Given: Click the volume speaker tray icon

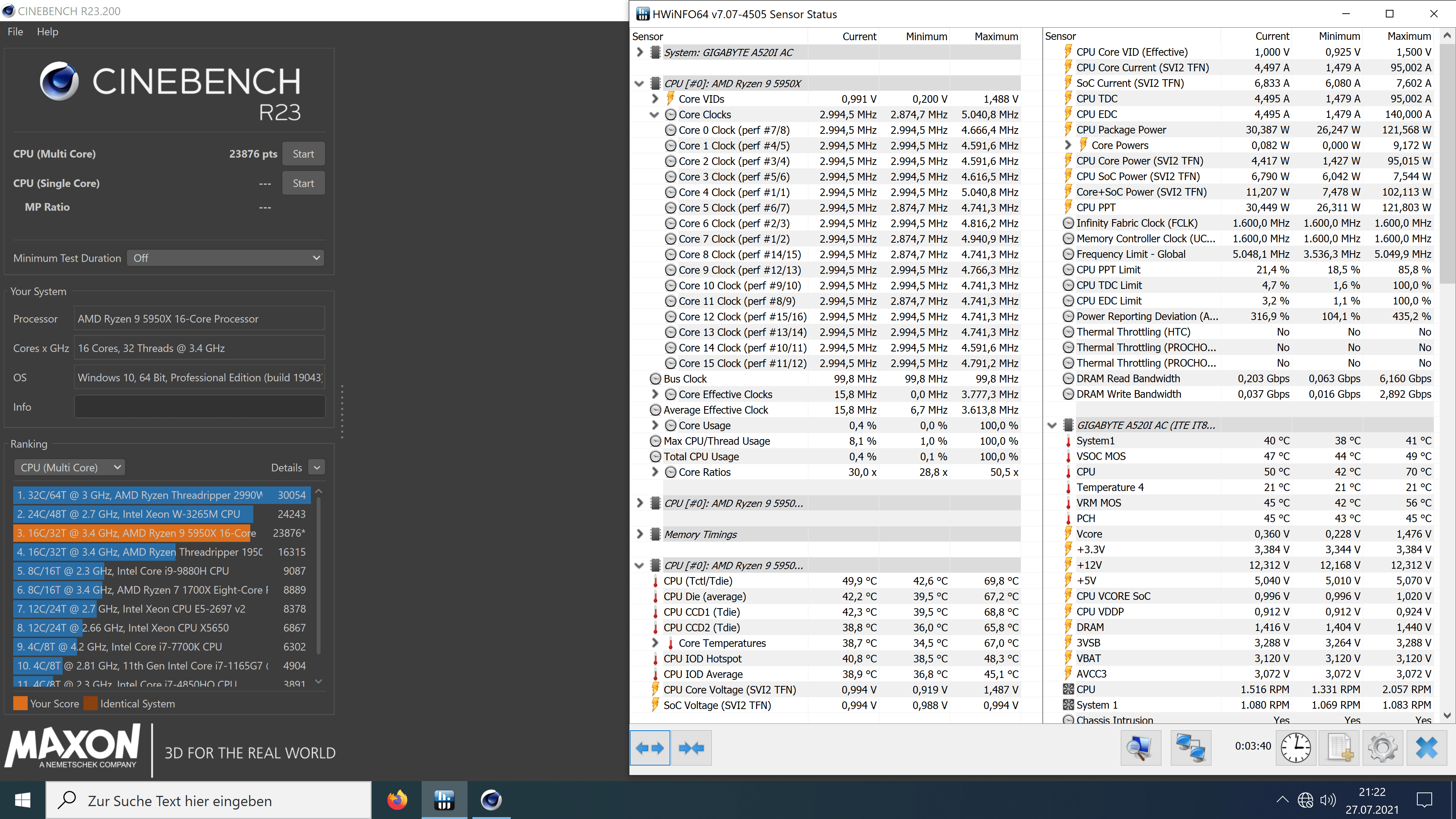Looking at the screenshot, I should coord(1328,800).
